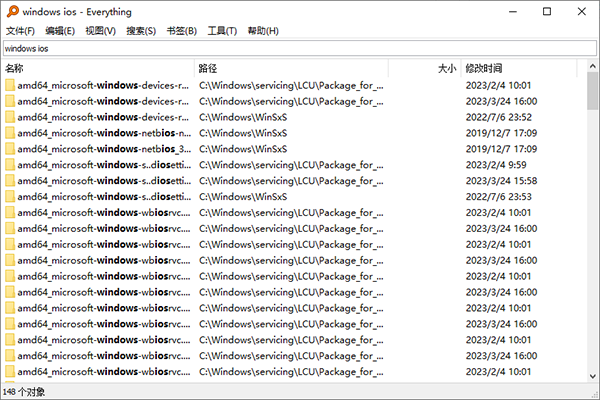Open the 帮助(H) menu
The height and width of the screenshot is (400, 600).
[263, 31]
